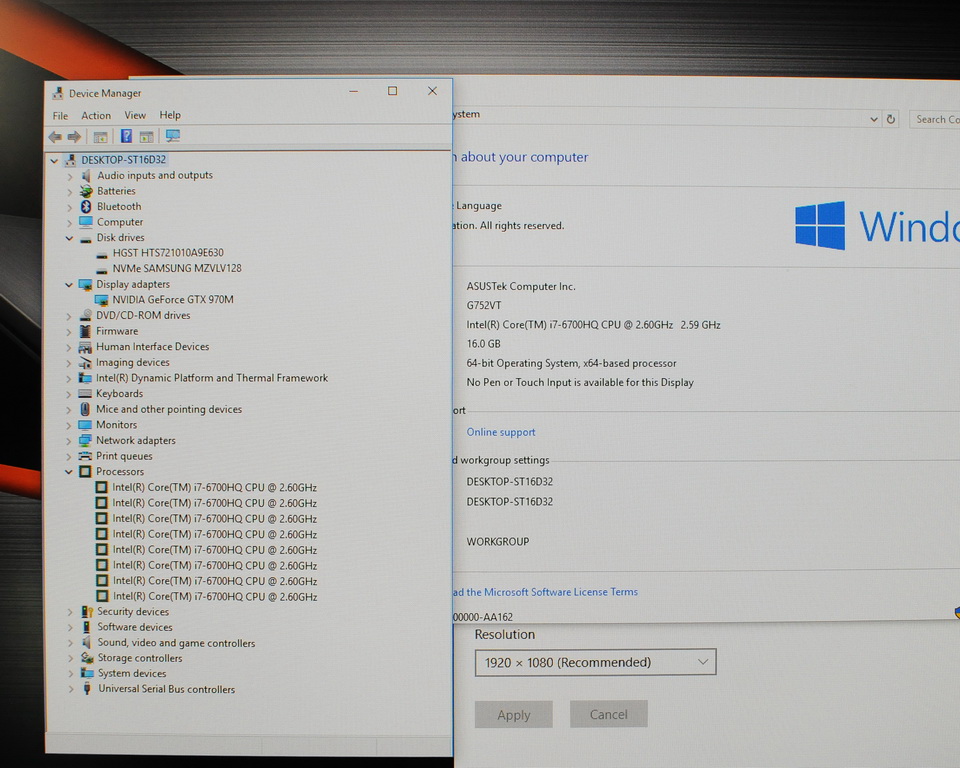Click the Sound, video and game controllers icon
Screen dimensions: 960x768
87,642
